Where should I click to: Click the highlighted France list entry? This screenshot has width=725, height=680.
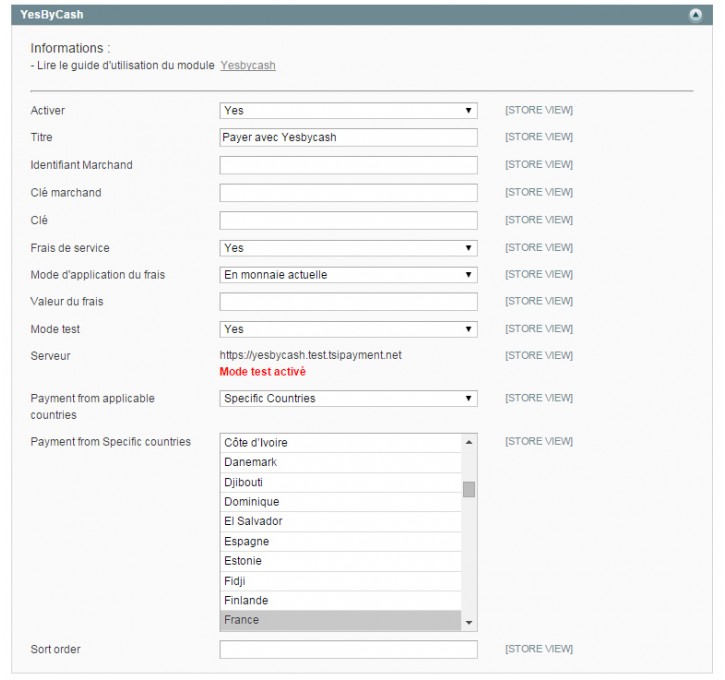(340, 620)
